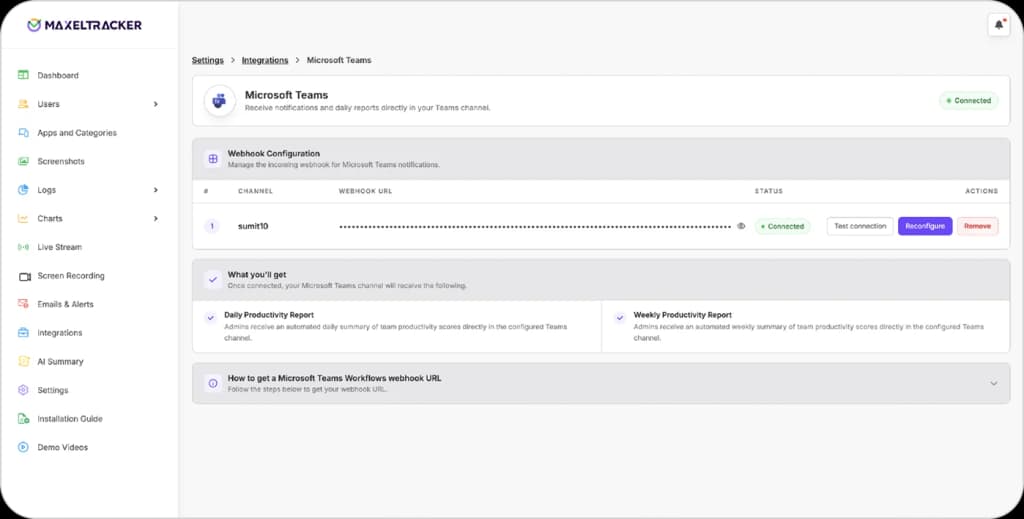Image resolution: width=1024 pixels, height=519 pixels.
Task: Click the STATUS column header
Action: coord(769,191)
